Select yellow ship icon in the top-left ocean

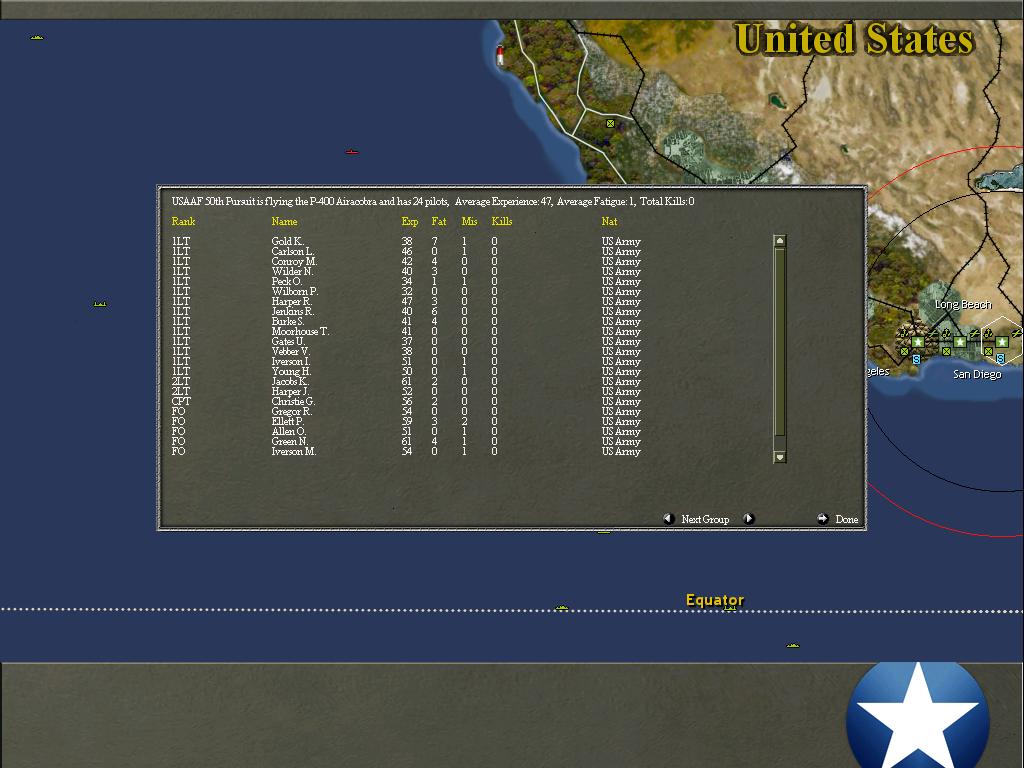click(x=37, y=37)
